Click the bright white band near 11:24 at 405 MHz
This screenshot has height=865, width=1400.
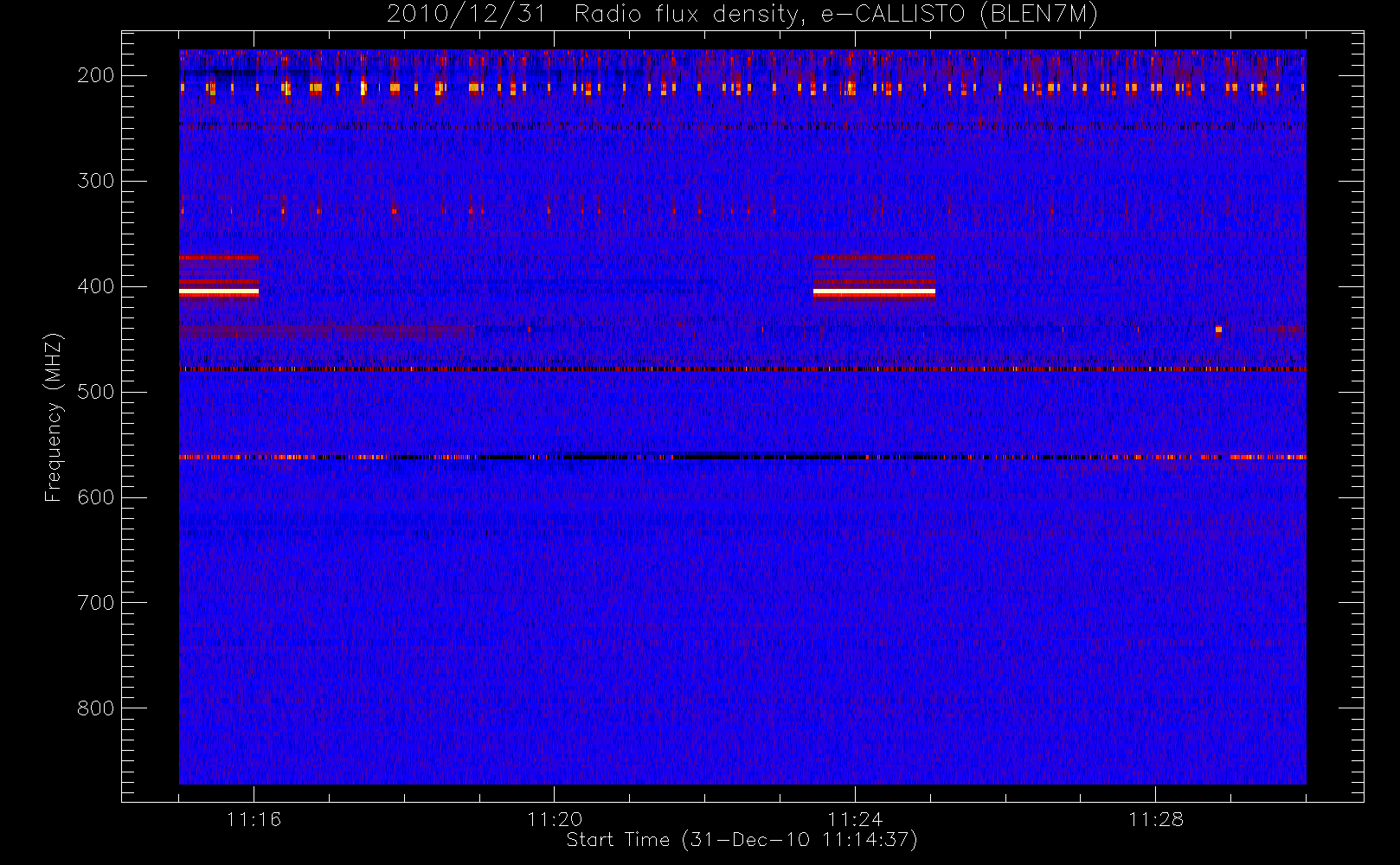(x=874, y=292)
